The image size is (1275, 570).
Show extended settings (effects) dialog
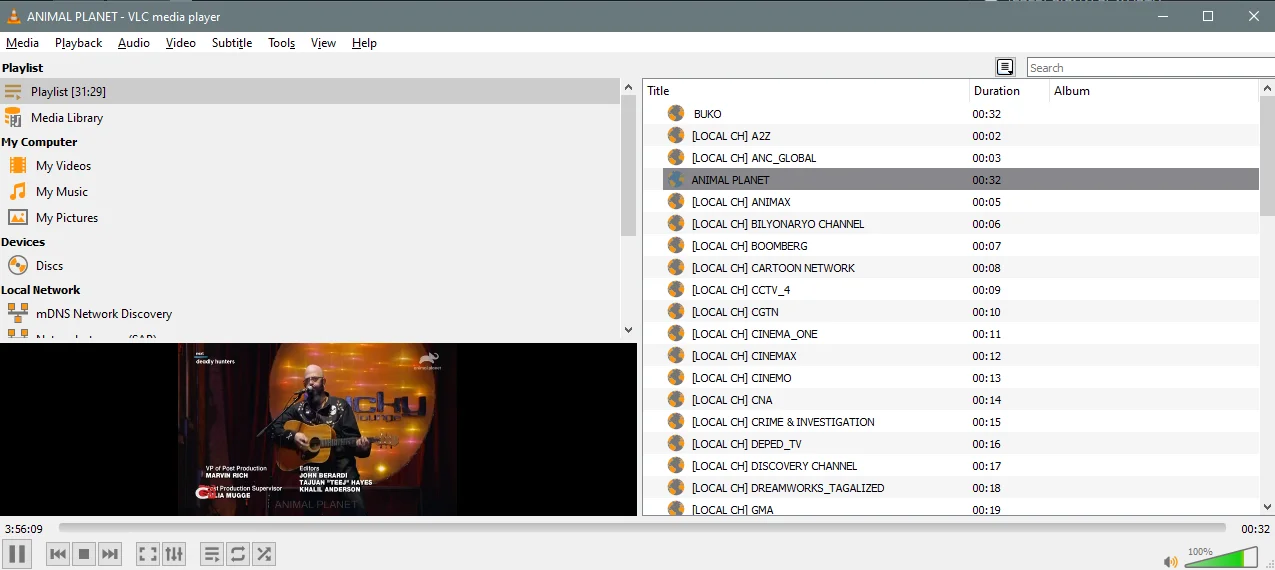pyautogui.click(x=174, y=553)
